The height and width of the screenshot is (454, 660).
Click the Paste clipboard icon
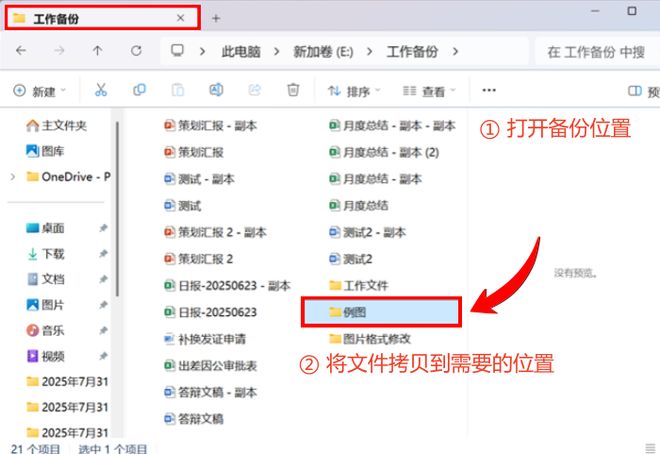(x=178, y=90)
